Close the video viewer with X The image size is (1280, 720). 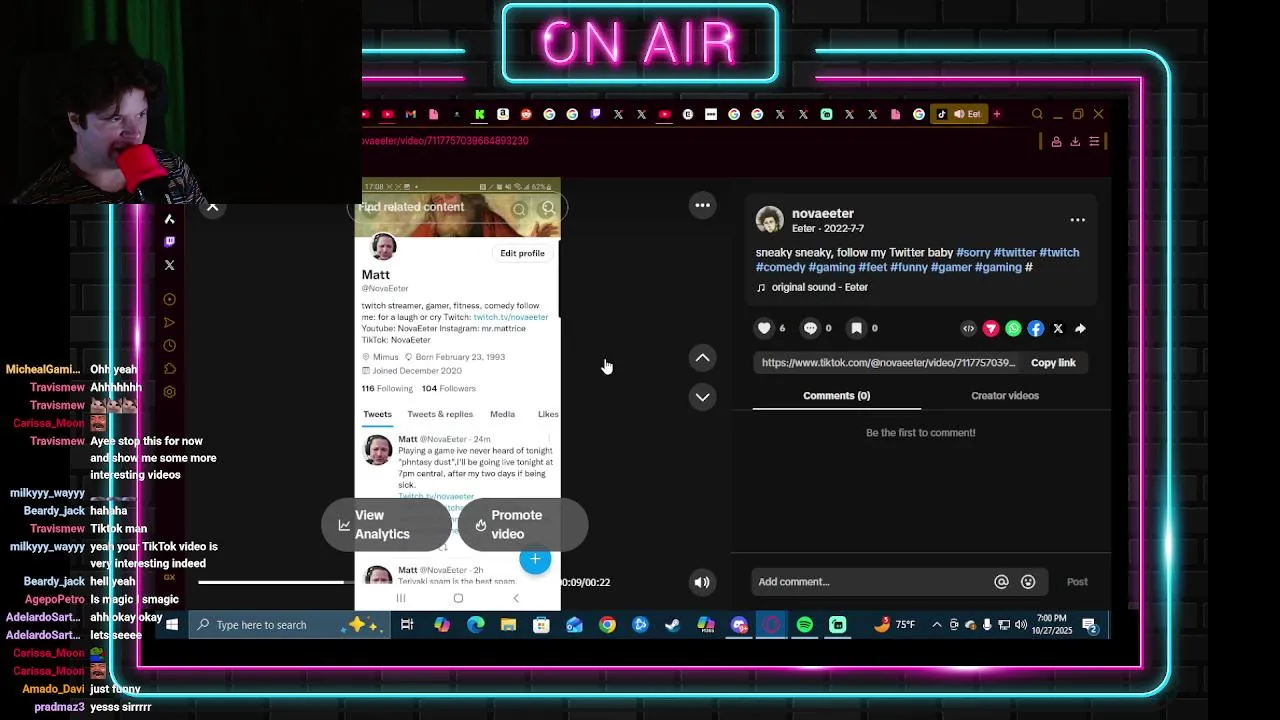(212, 207)
